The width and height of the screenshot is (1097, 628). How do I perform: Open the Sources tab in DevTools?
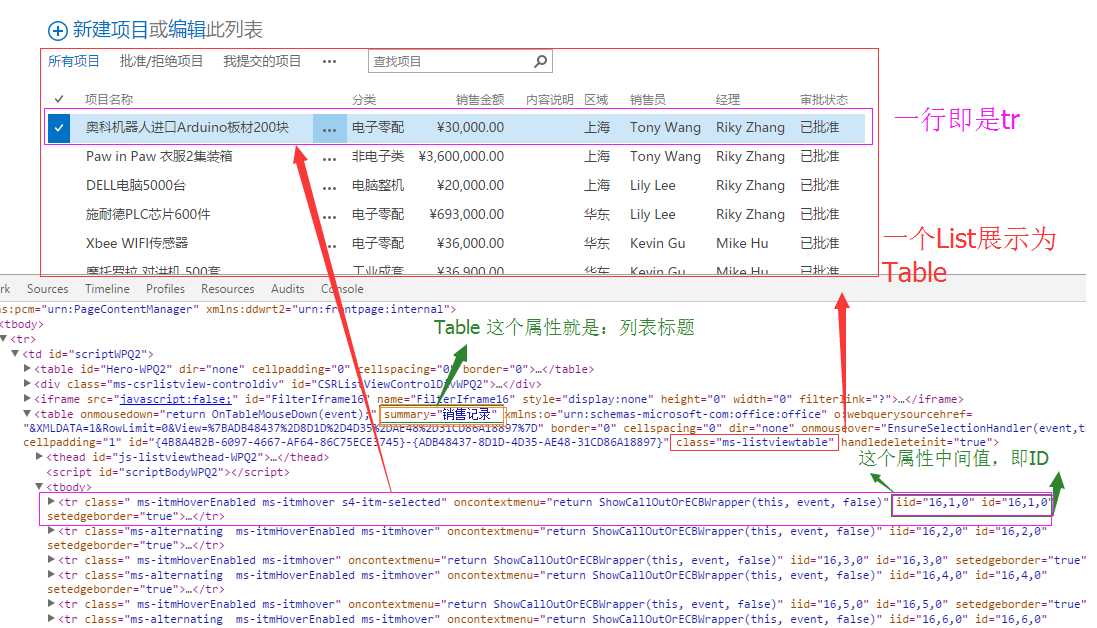pyautogui.click(x=48, y=289)
